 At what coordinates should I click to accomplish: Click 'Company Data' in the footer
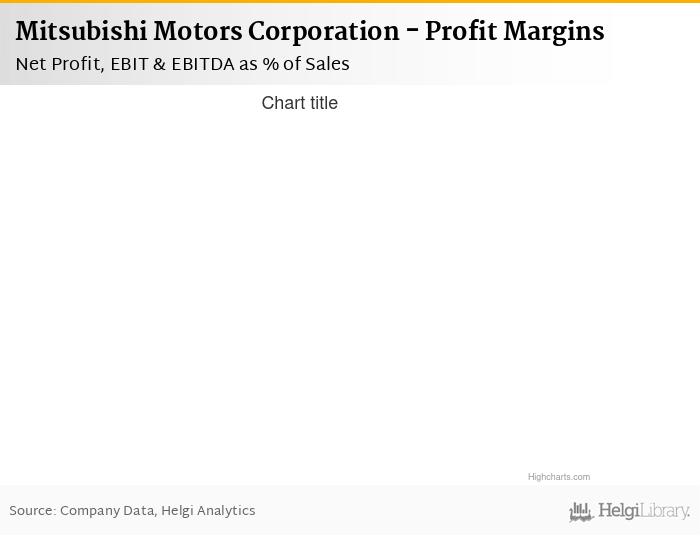click(x=107, y=511)
